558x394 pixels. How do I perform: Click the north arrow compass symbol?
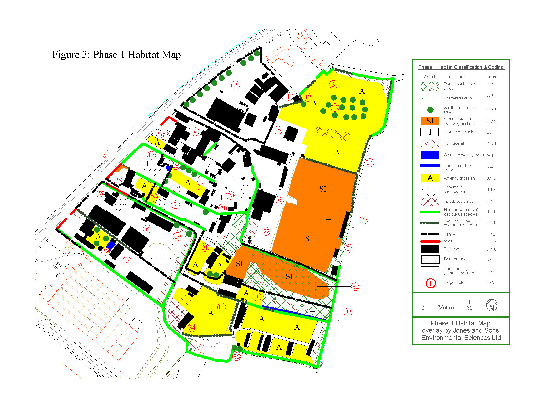pos(491,305)
